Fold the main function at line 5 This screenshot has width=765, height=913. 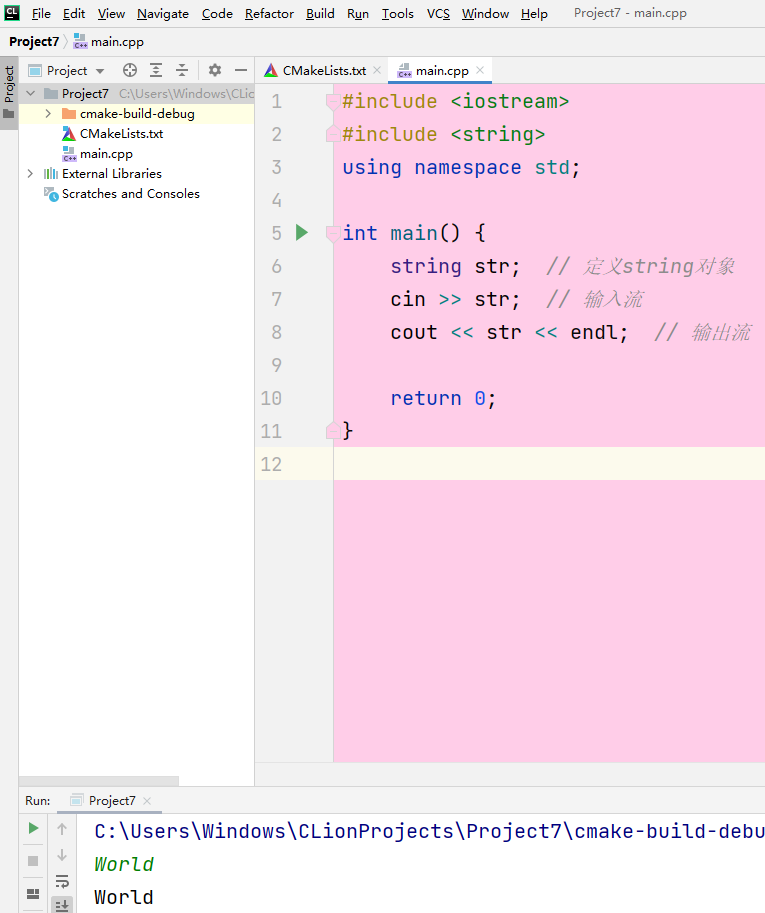332,233
